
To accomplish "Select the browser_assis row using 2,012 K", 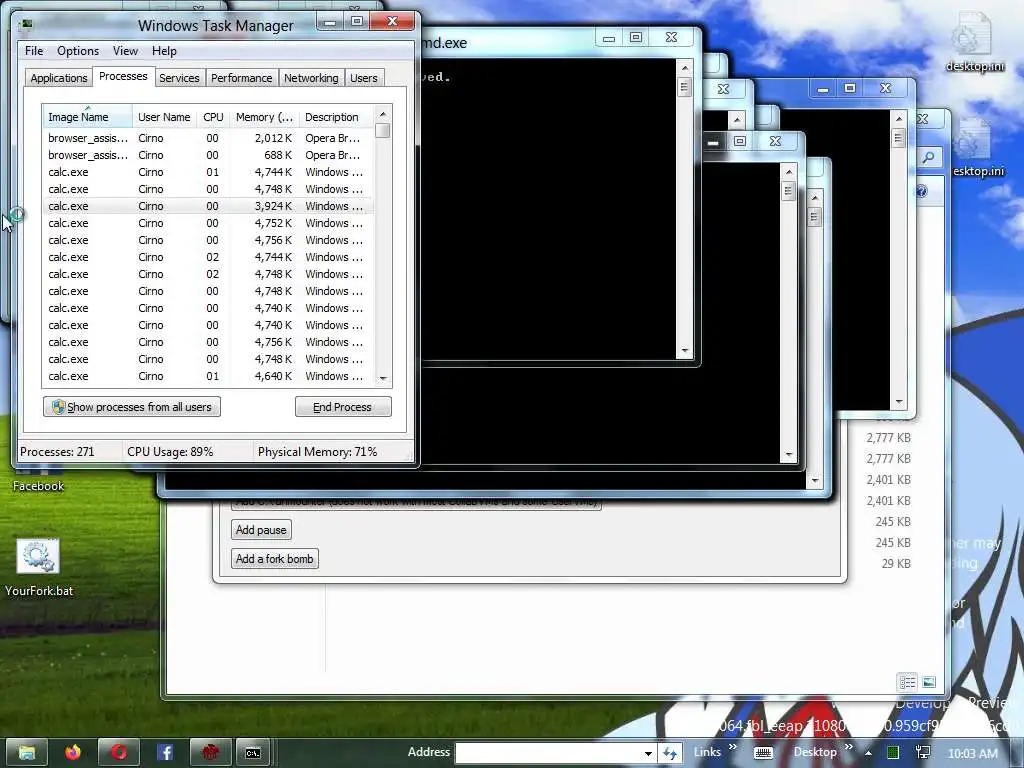I will (208, 138).
